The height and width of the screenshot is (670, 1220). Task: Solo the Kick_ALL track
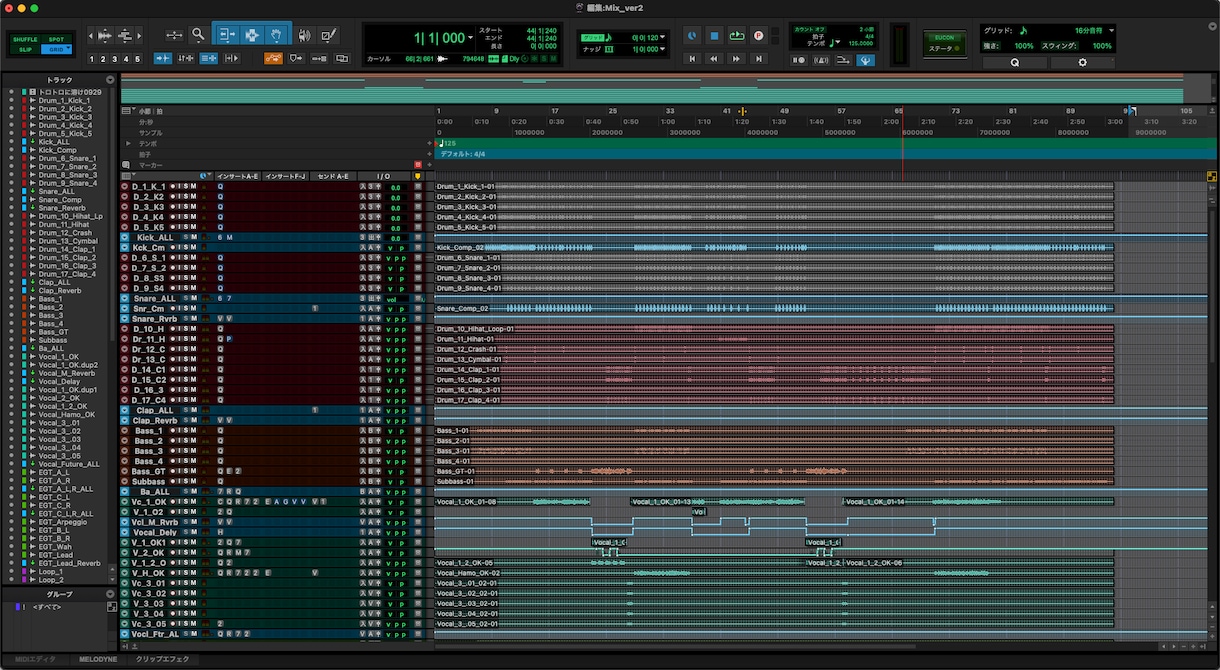(x=184, y=237)
